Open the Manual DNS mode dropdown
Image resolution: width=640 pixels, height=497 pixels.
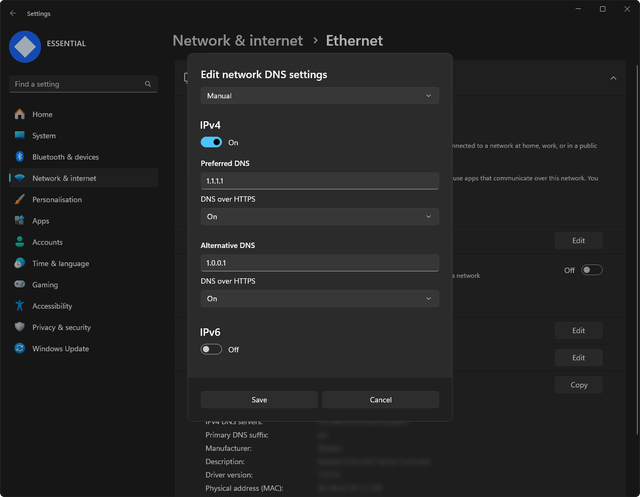(x=319, y=96)
